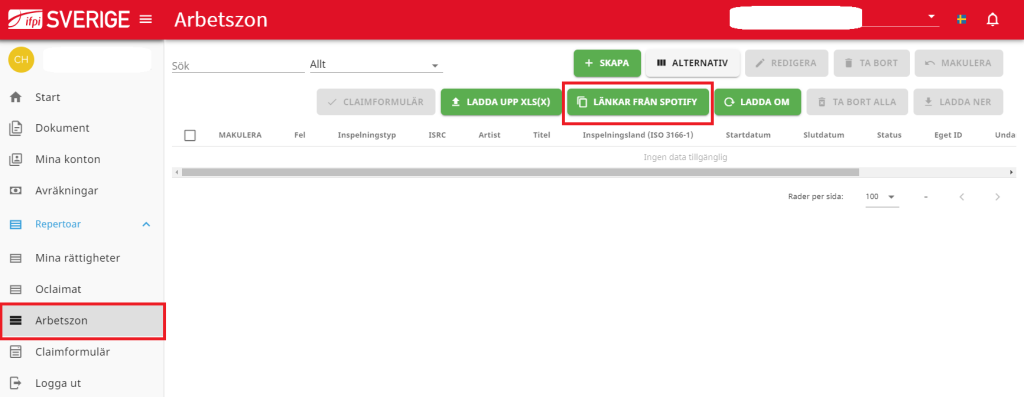Screen dimensions: 1024x397
Task: Sort by MAKULERA column header
Action: pyautogui.click(x=240, y=135)
